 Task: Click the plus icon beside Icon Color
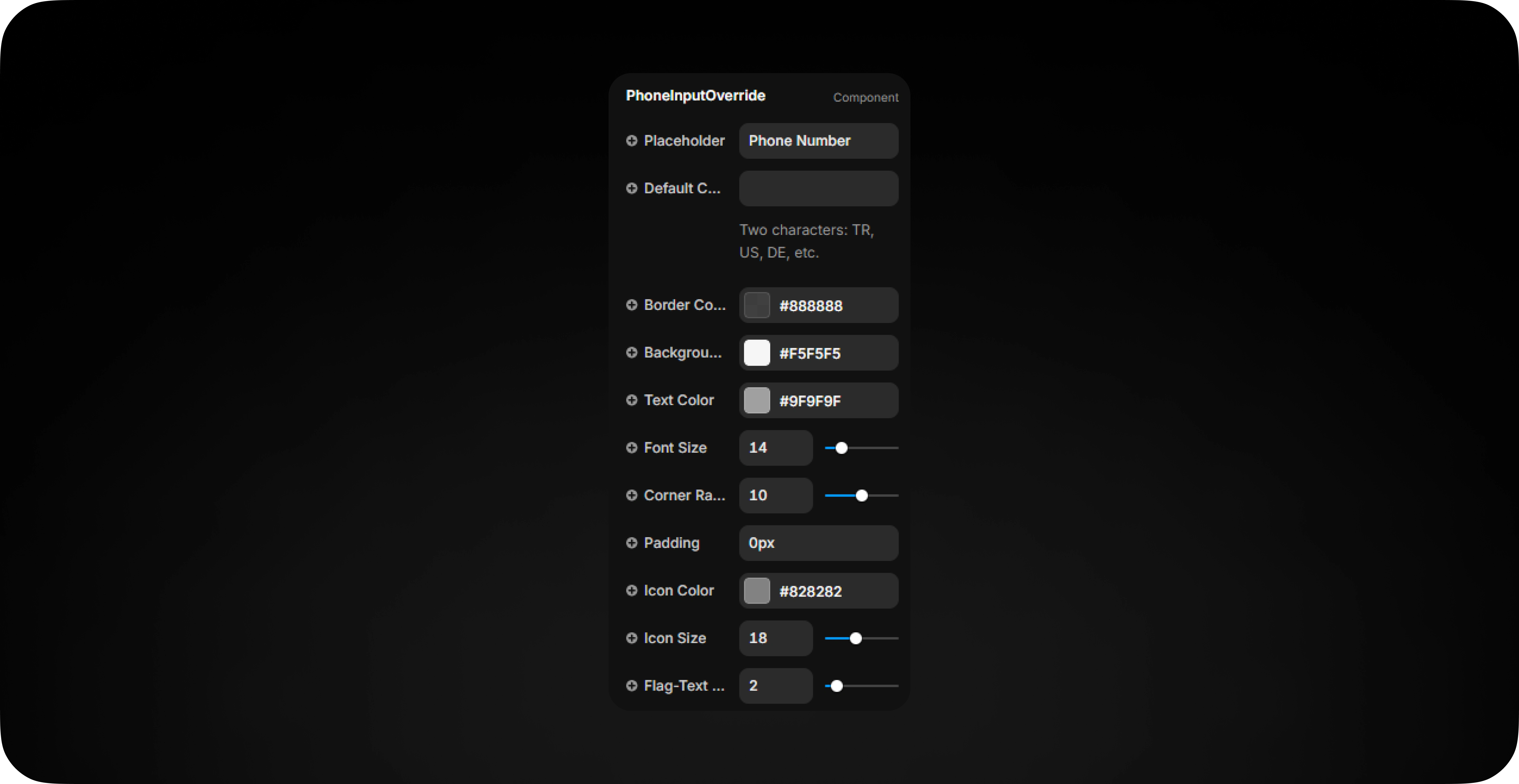(632, 591)
